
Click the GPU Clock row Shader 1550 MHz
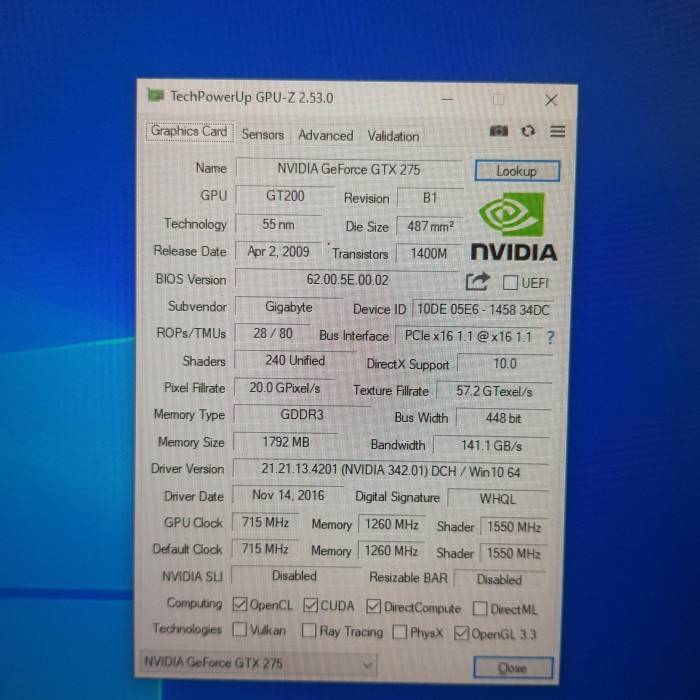point(514,527)
